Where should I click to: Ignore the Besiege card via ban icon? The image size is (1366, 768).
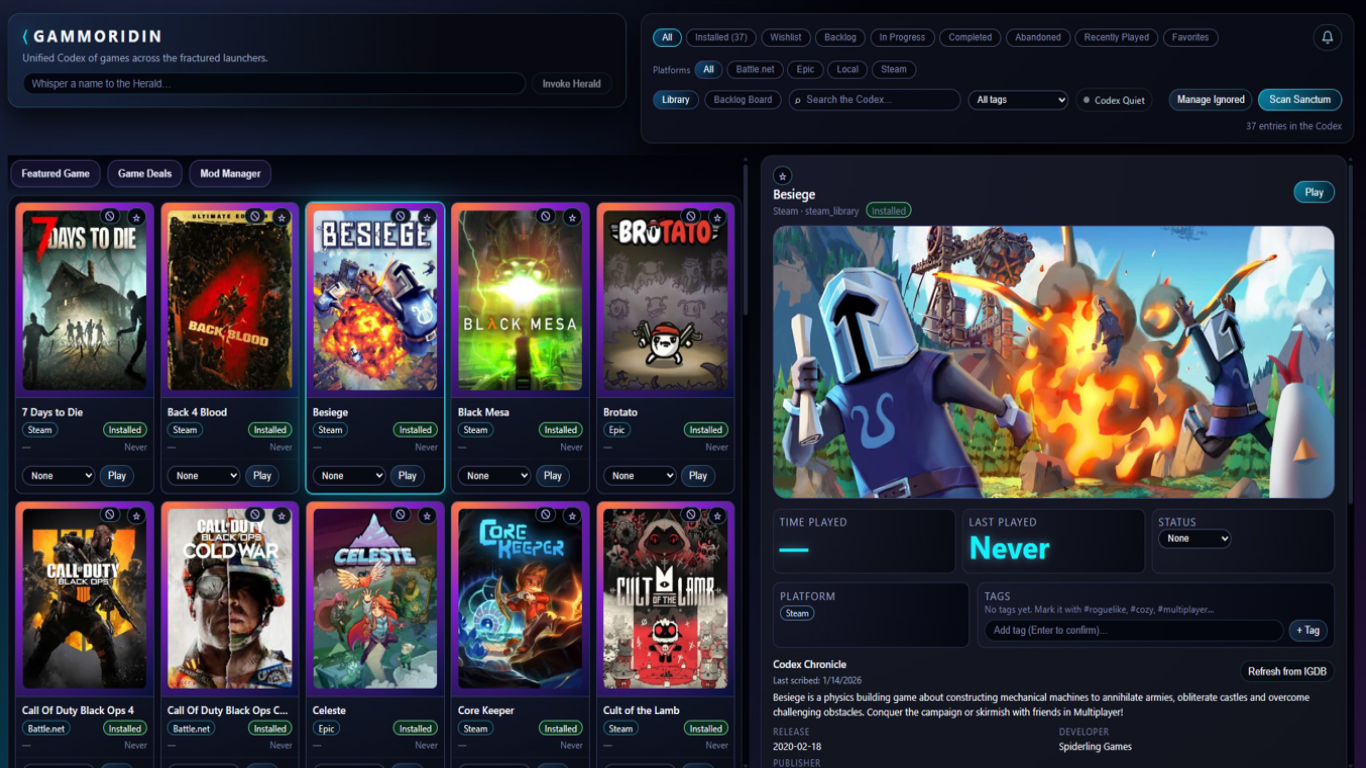point(400,216)
